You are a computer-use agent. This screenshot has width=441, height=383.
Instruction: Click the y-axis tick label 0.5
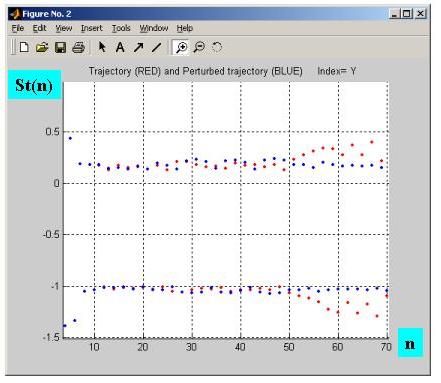[52, 132]
